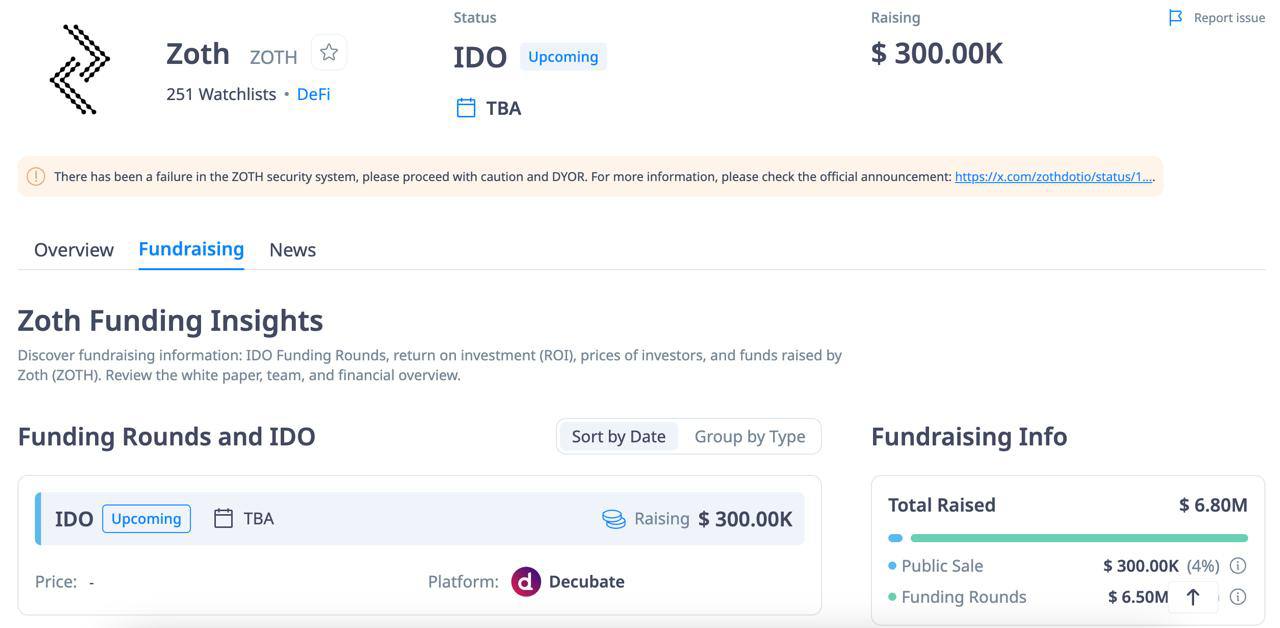Open the official x.com announcement link

(1054, 177)
